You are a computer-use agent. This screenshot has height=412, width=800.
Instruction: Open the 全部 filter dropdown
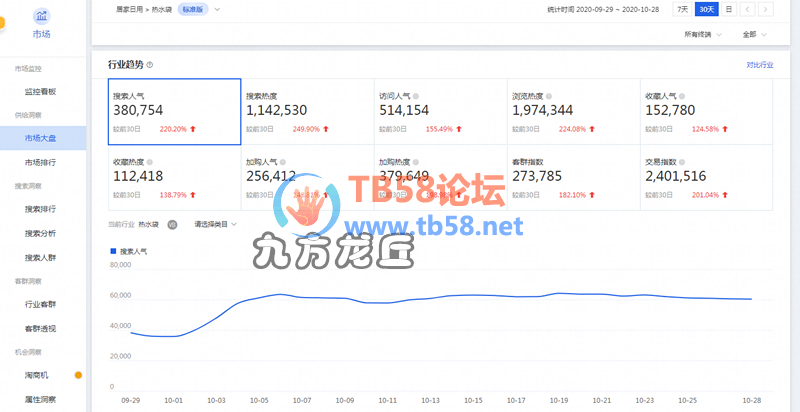(x=755, y=35)
